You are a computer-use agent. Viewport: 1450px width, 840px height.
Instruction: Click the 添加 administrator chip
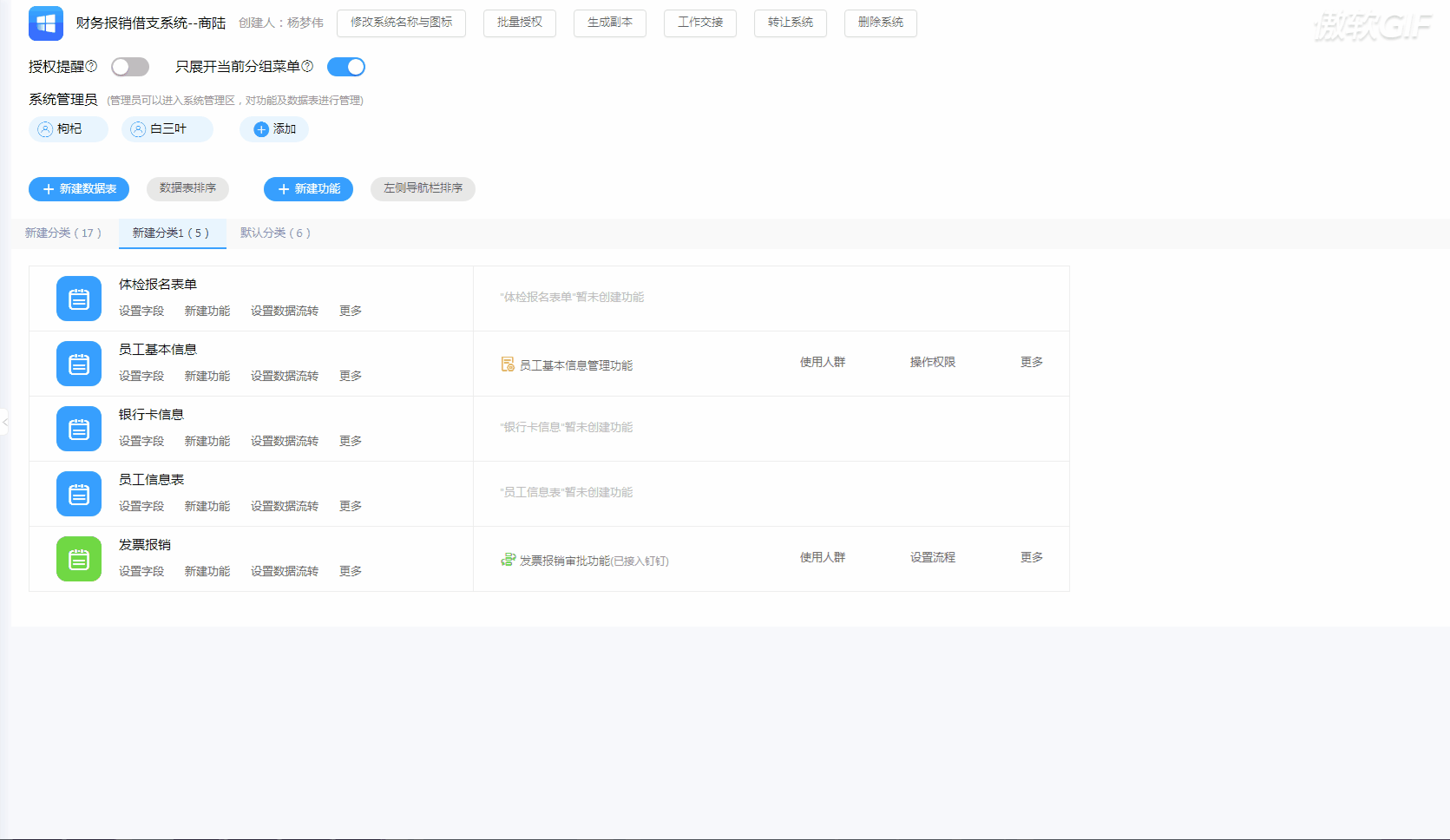[x=274, y=128]
